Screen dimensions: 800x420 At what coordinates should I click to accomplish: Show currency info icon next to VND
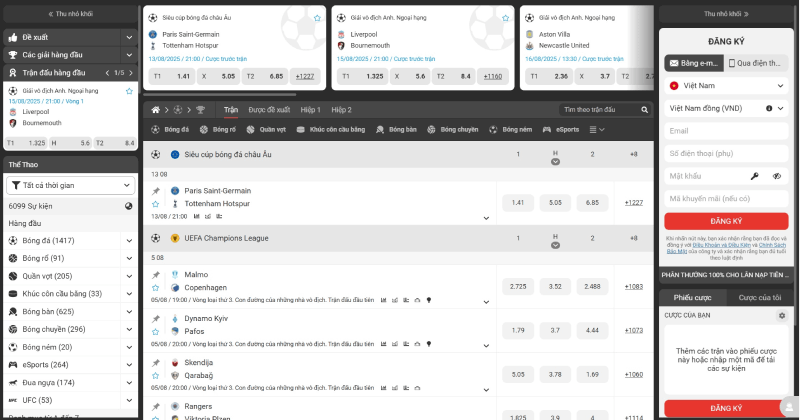(x=769, y=108)
